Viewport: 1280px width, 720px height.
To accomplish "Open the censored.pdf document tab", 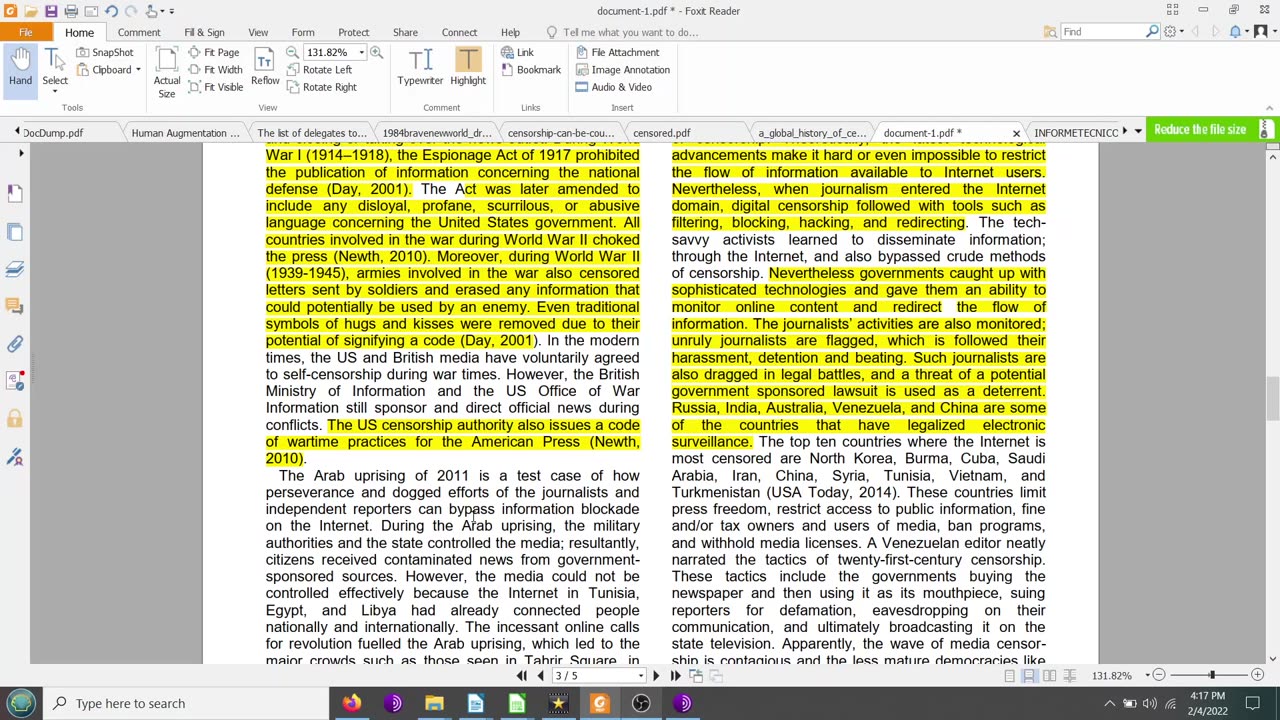I will click(x=661, y=132).
